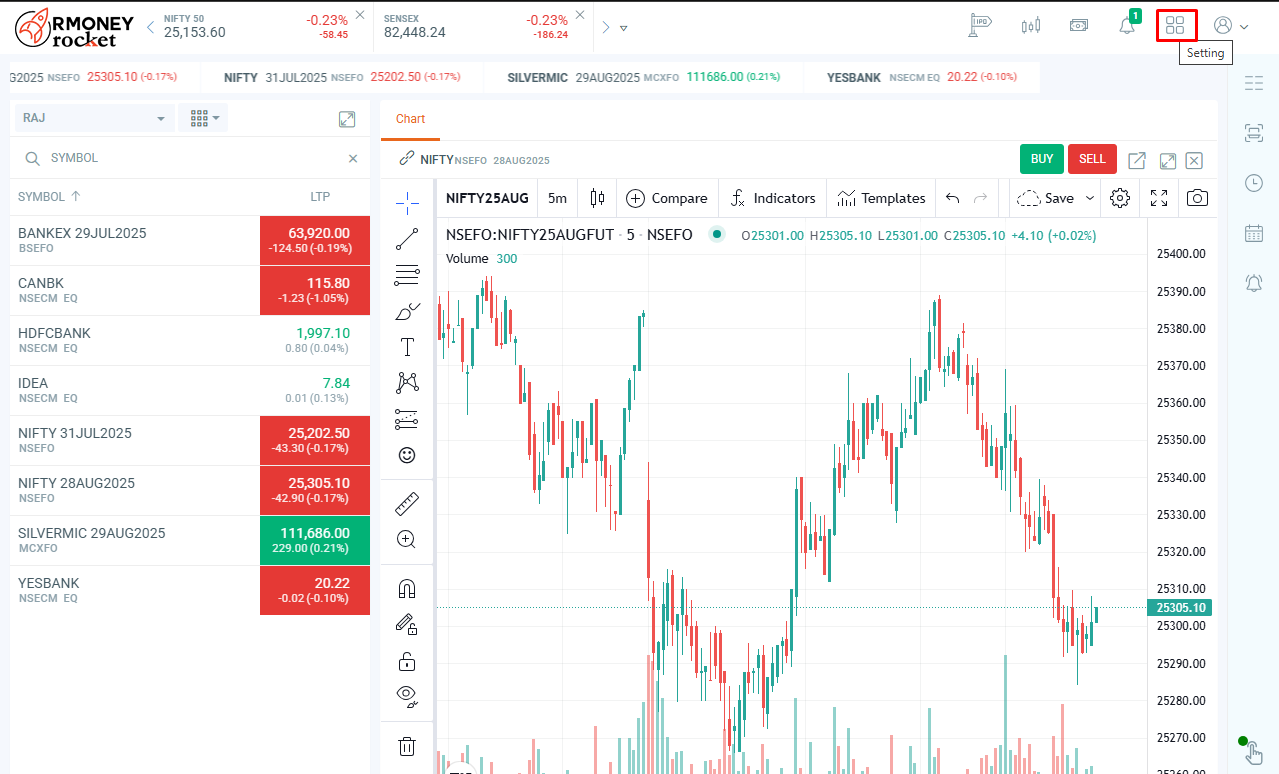Select the brush drawing tool
Viewport: 1279px width, 774px height.
coord(407,311)
